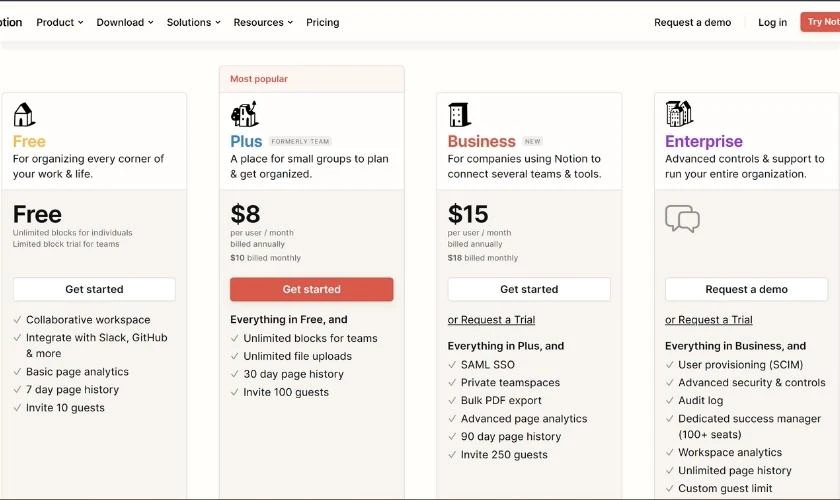This screenshot has width=840, height=500.
Task: Click the red Try Notion button
Action: [820, 22]
